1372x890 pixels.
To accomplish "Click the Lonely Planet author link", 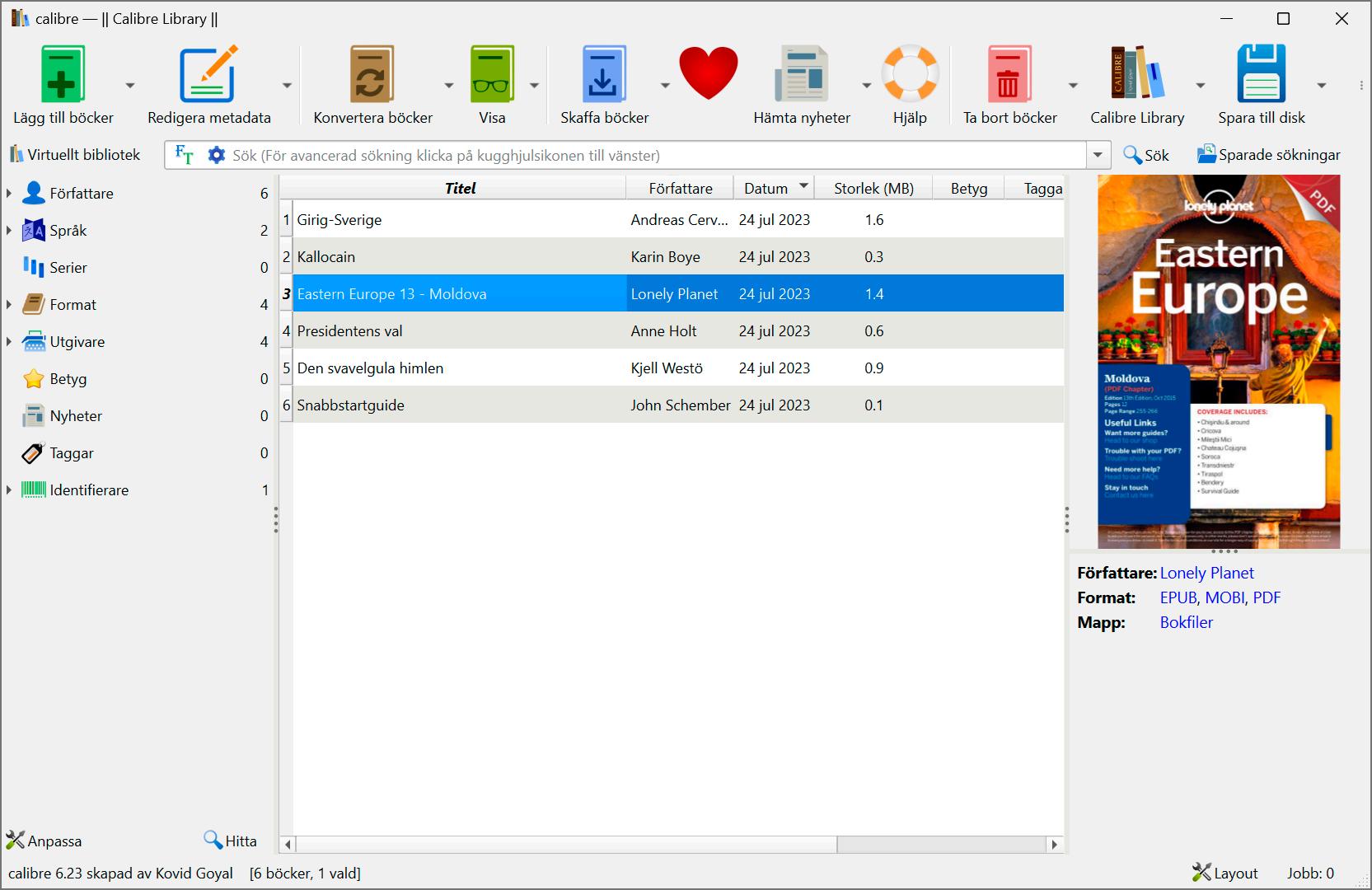I will point(1206,573).
